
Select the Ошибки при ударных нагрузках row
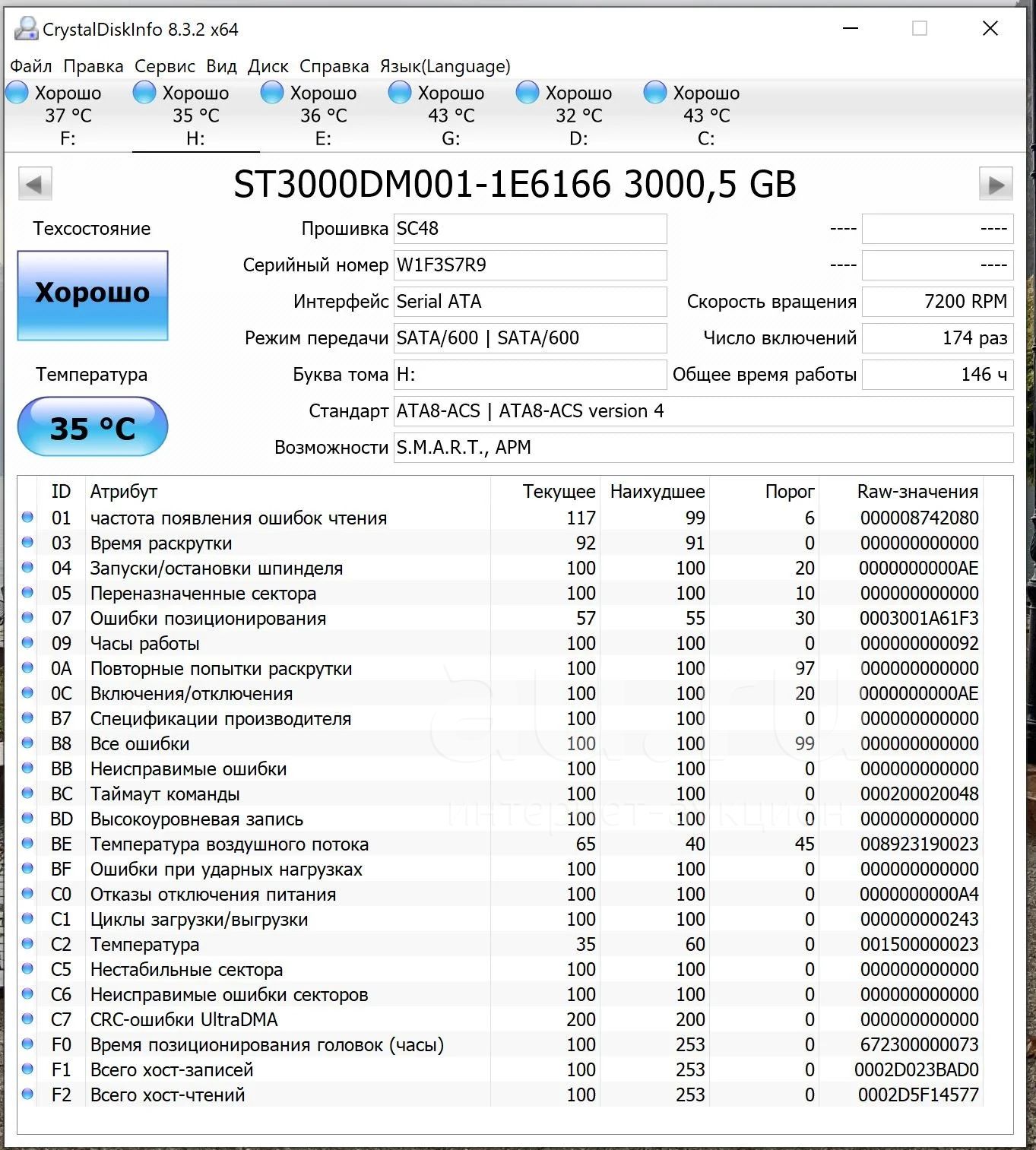coord(500,869)
